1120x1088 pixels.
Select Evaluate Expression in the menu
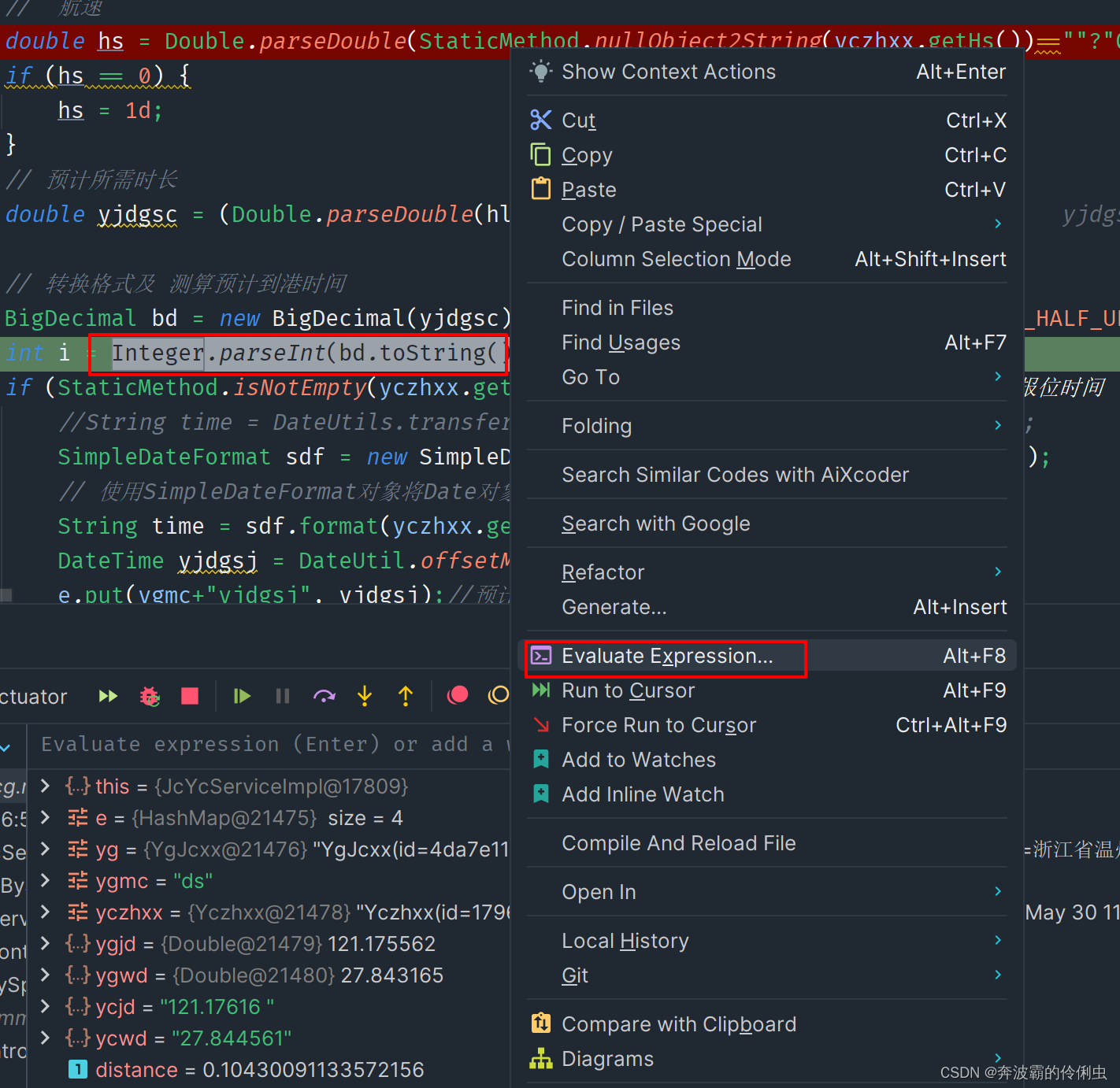(x=666, y=656)
